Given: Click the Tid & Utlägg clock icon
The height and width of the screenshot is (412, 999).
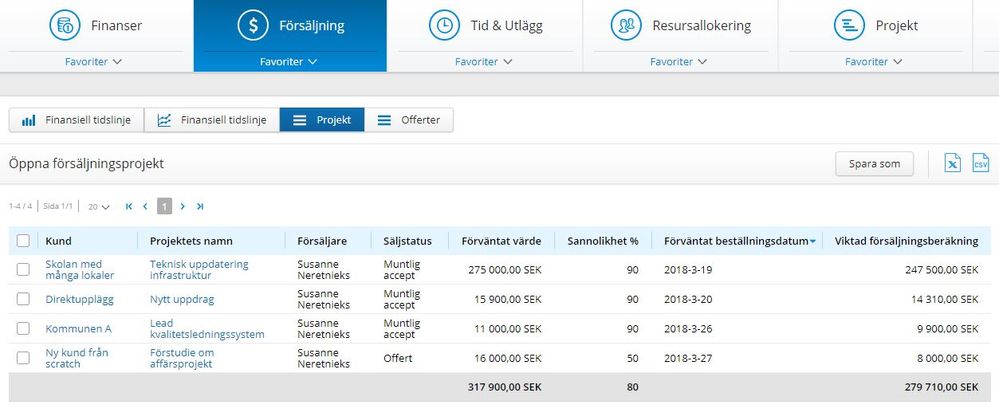Looking at the screenshot, I should pos(444,25).
